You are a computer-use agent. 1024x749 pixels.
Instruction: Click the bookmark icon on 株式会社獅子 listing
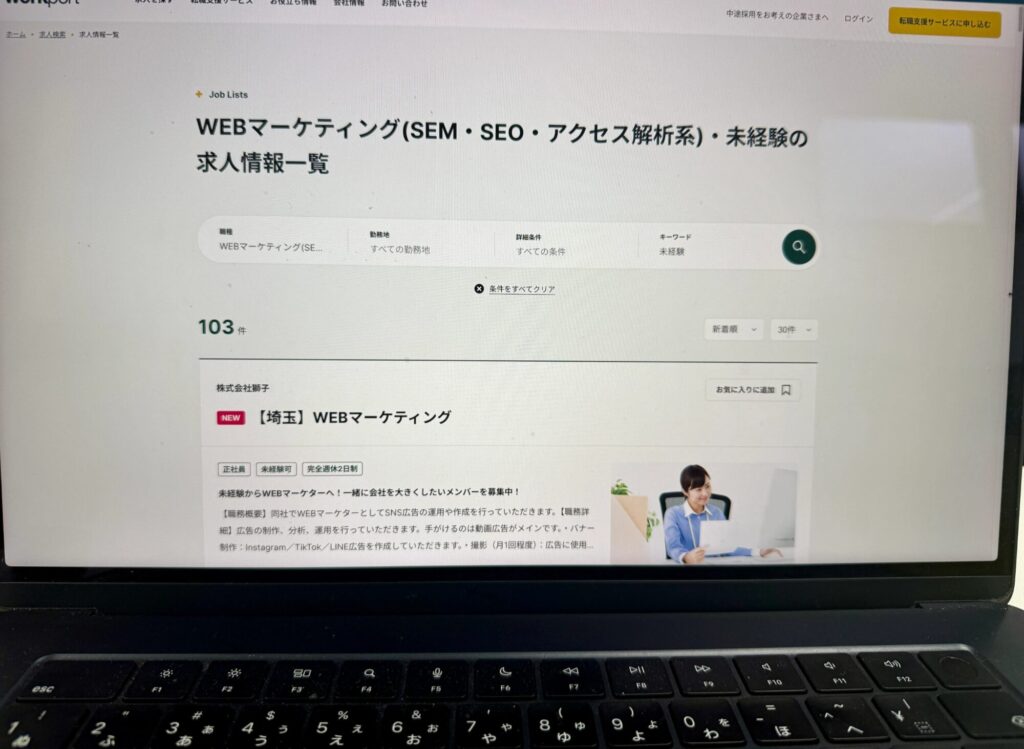click(786, 390)
